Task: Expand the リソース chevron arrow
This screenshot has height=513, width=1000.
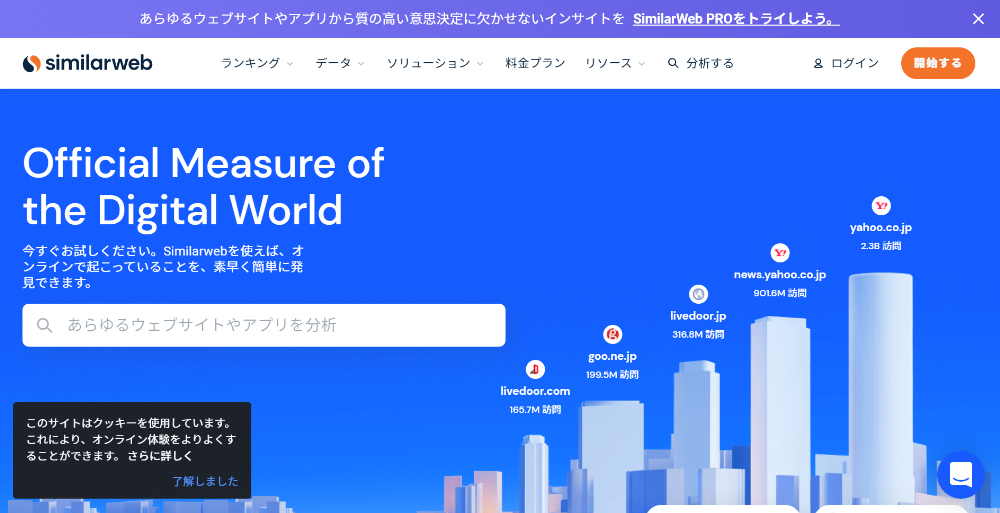Action: pyautogui.click(x=642, y=64)
